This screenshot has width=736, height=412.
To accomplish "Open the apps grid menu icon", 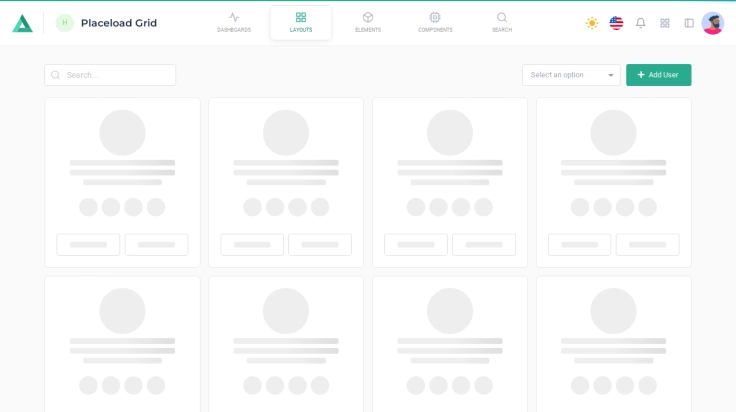I will pyautogui.click(x=665, y=23).
